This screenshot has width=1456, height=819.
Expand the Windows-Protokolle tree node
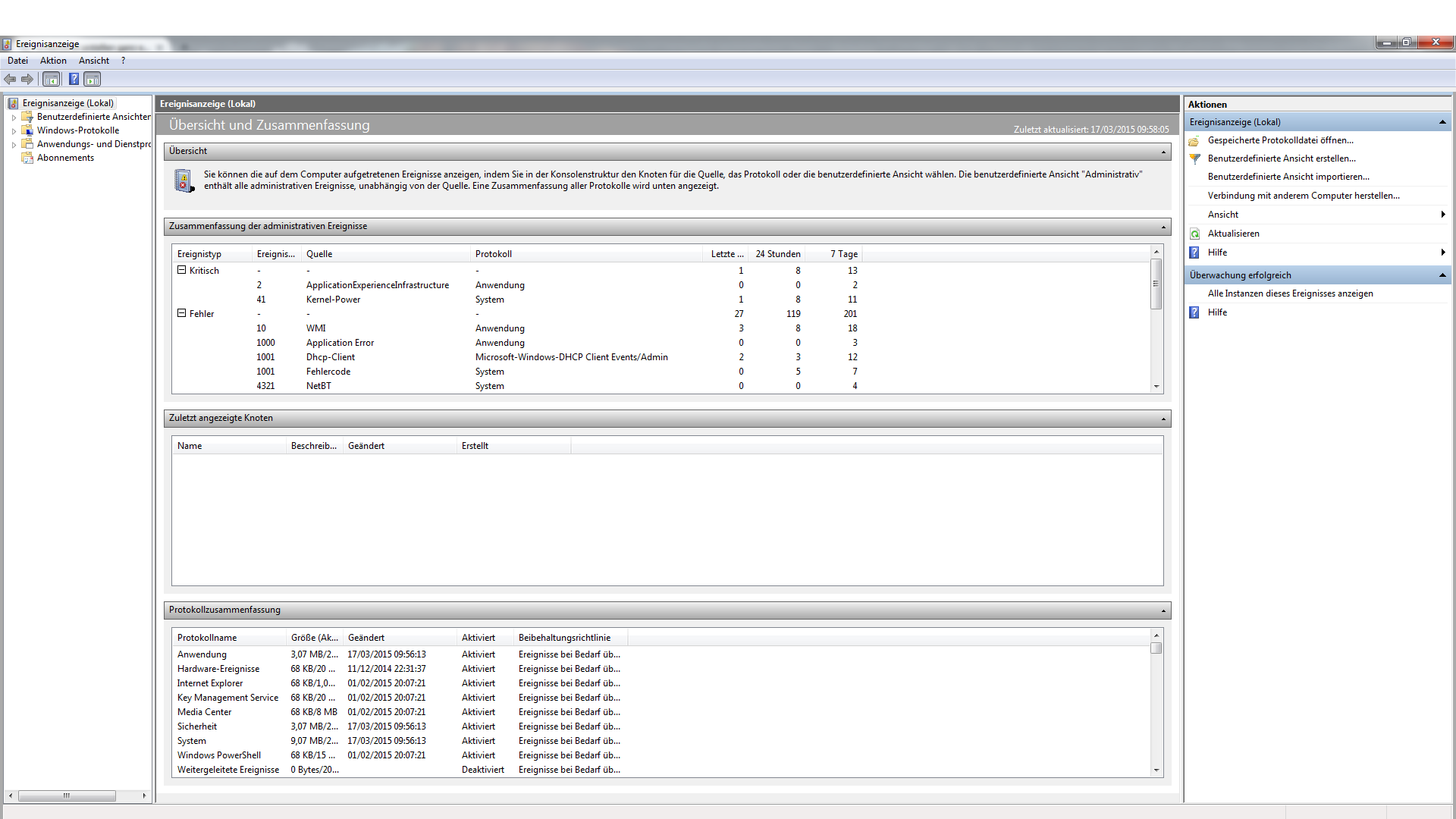[14, 131]
